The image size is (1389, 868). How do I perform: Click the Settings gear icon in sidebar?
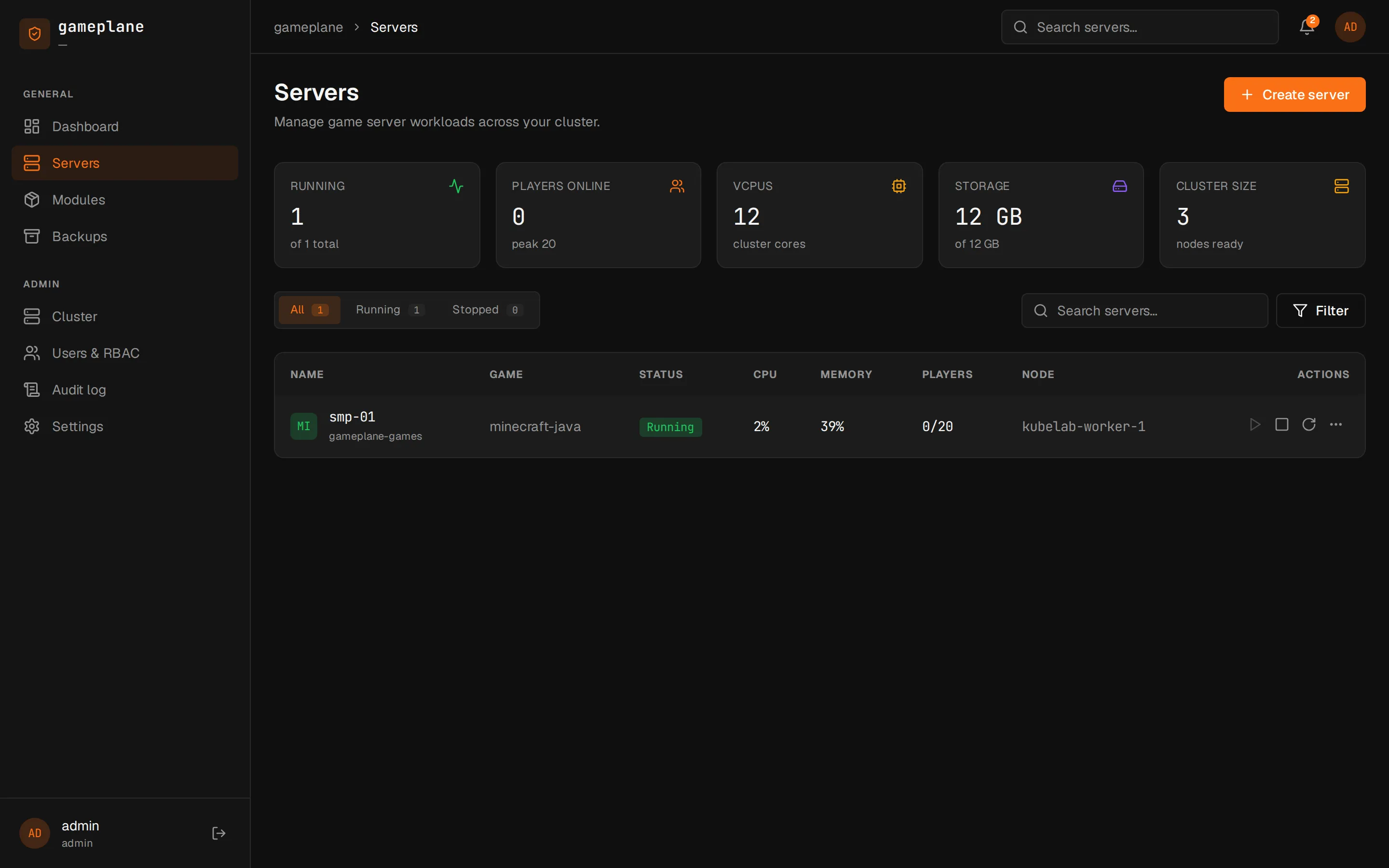coord(31,427)
